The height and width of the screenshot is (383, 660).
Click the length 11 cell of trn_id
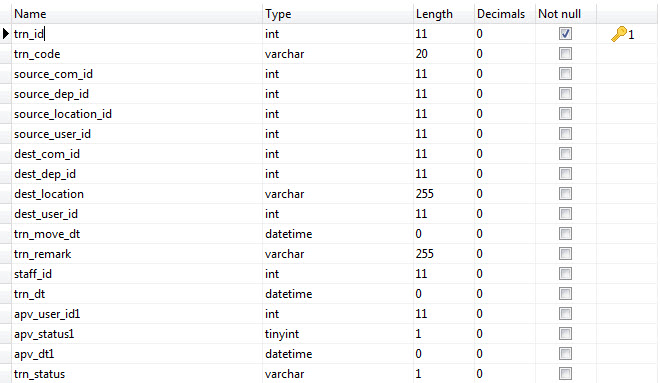(444, 34)
